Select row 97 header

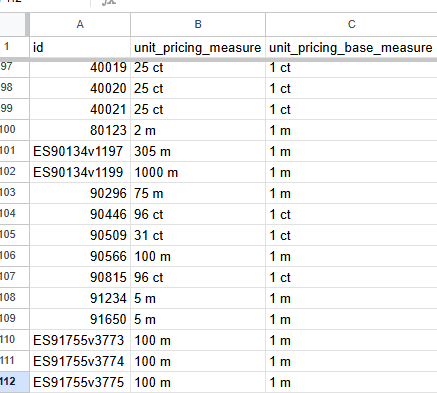click(x=14, y=68)
